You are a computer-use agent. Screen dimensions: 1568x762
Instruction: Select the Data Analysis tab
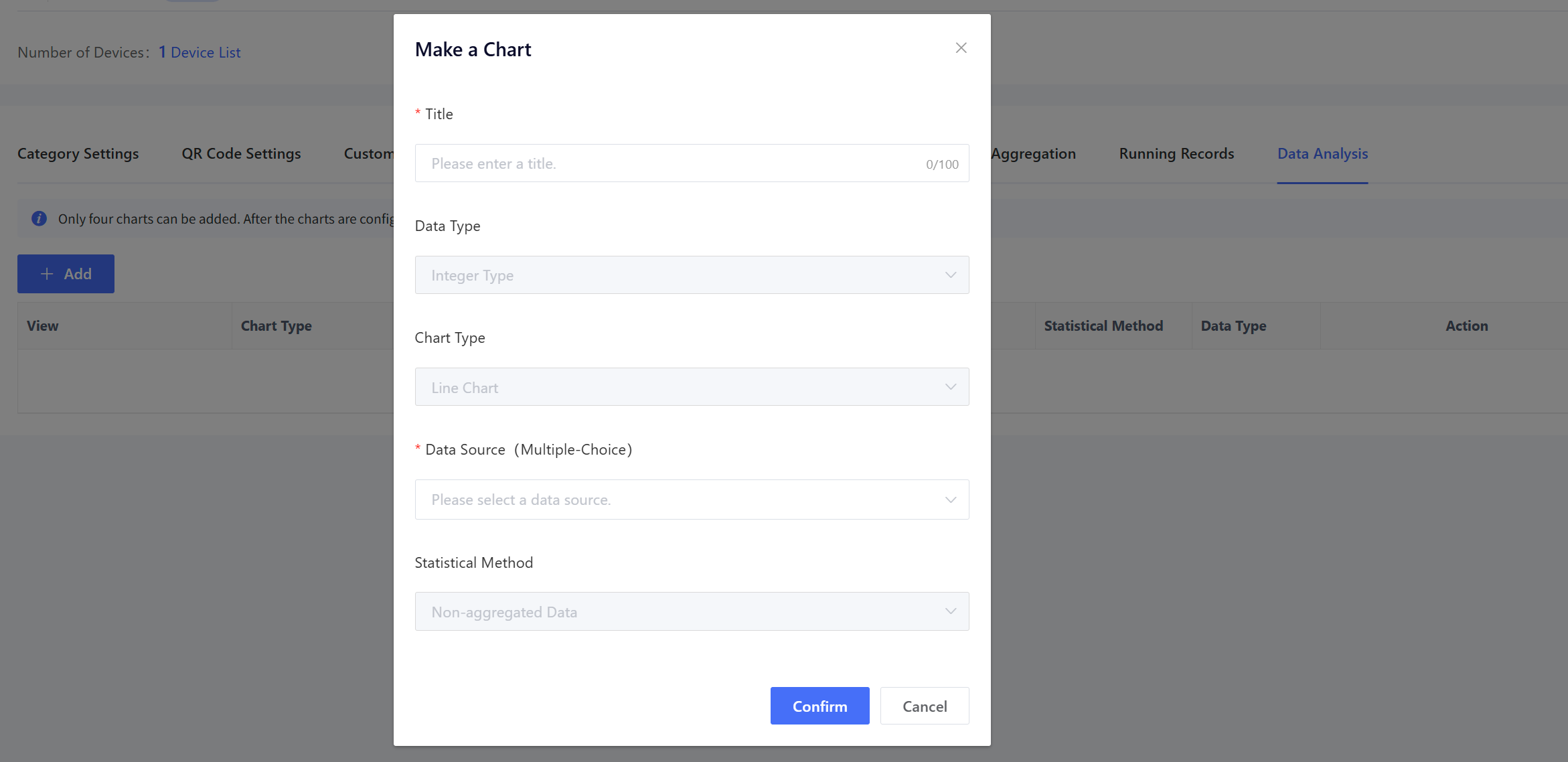tap(1322, 153)
